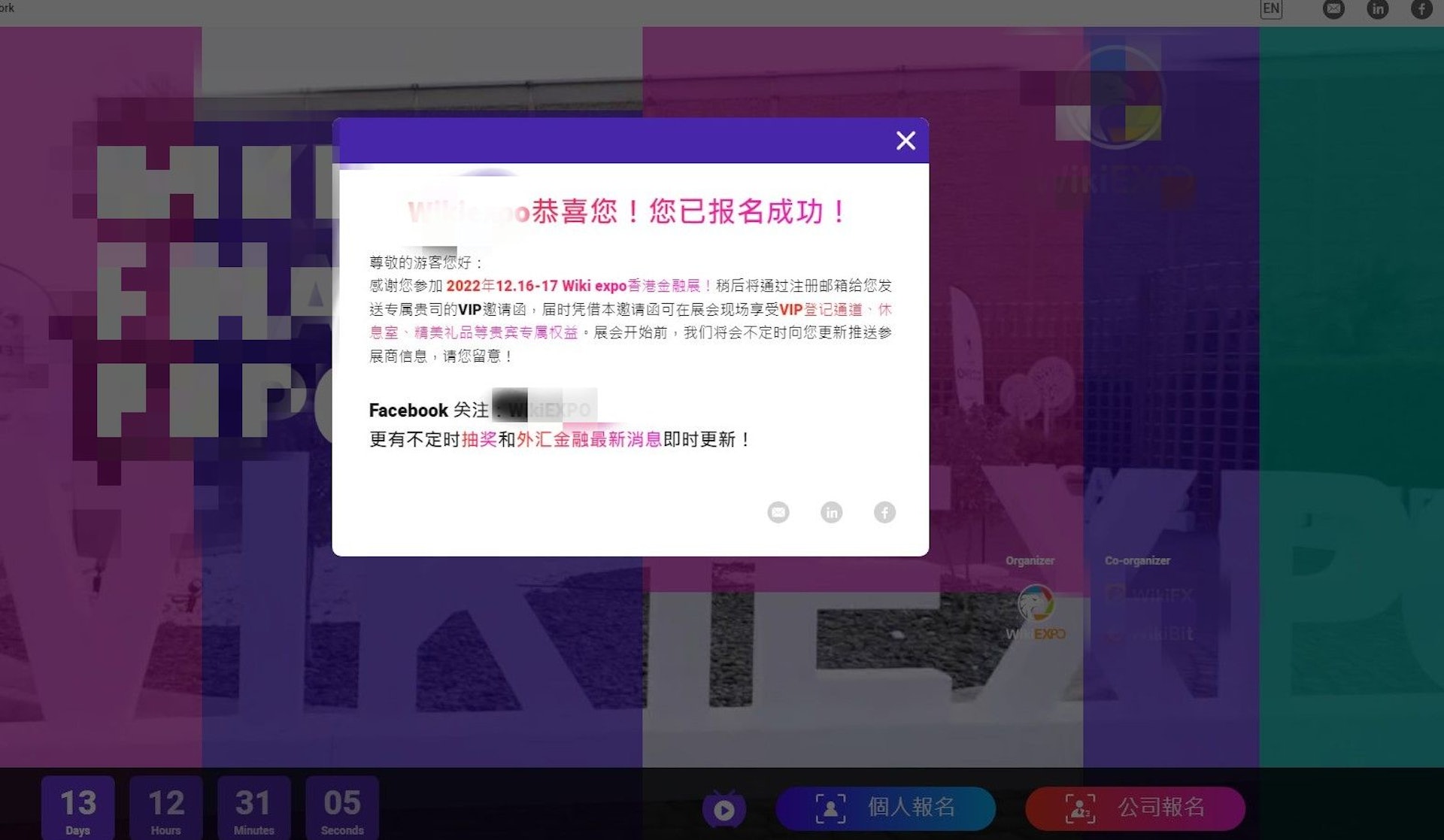
Task: Close the registration success popup
Action: click(906, 141)
